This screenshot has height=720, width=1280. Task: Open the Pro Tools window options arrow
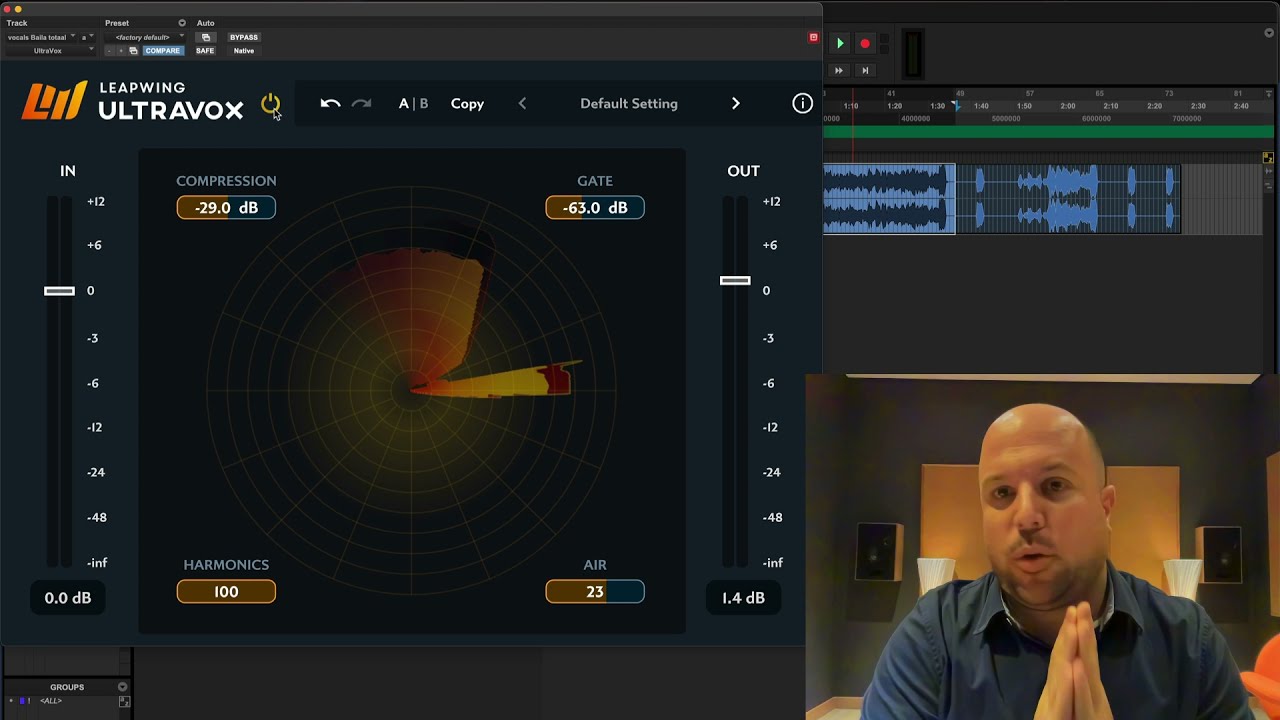[x=1269, y=33]
